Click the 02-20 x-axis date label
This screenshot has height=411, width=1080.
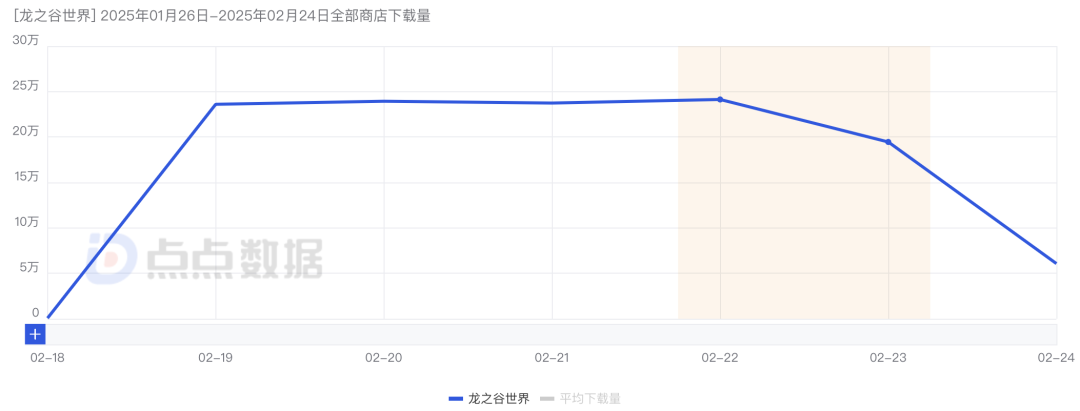(x=384, y=357)
